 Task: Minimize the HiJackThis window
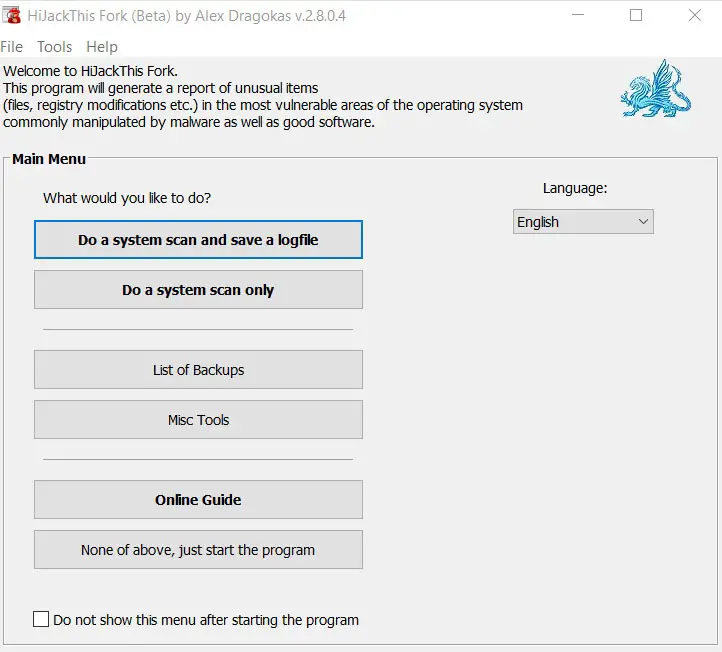point(577,15)
